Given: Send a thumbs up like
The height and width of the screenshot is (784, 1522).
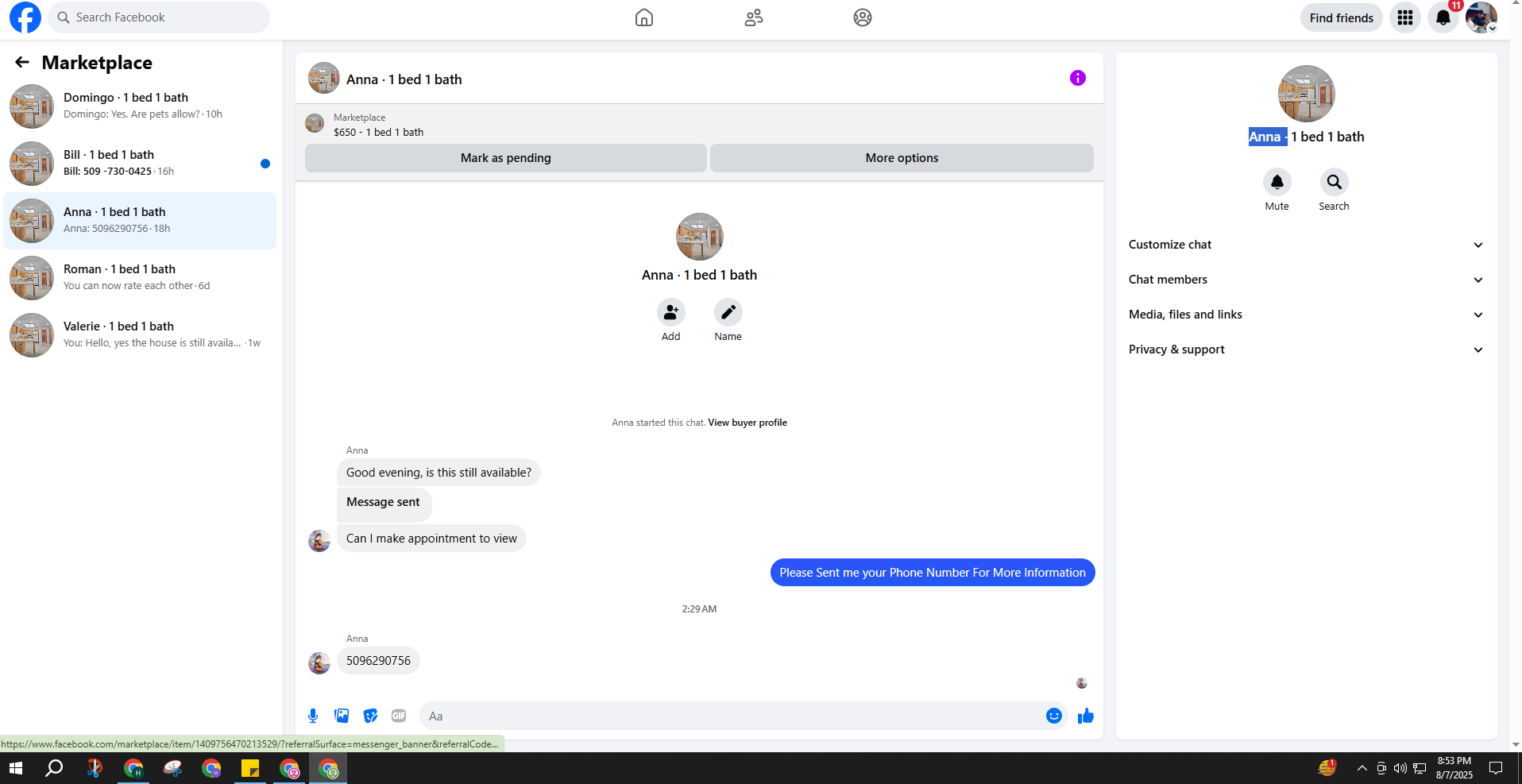Looking at the screenshot, I should coord(1086,716).
